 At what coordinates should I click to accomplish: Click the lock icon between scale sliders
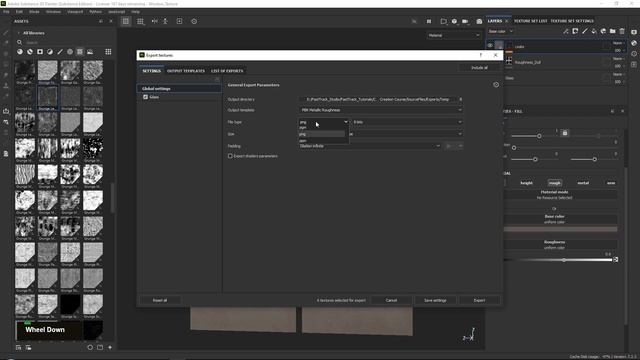pos(565,133)
